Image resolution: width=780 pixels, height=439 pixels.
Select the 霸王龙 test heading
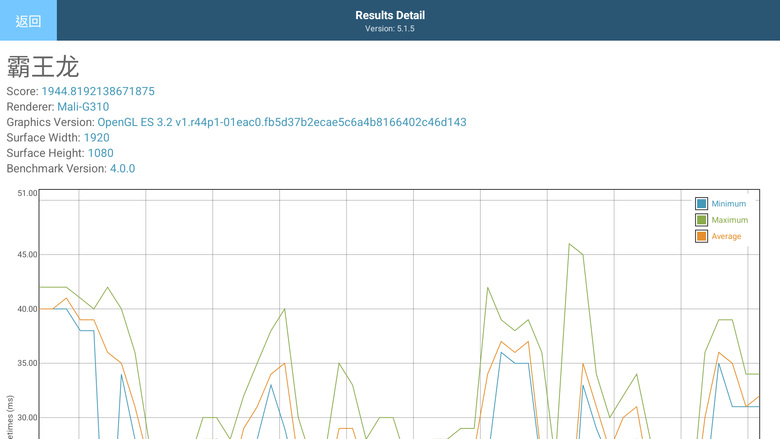click(x=43, y=67)
